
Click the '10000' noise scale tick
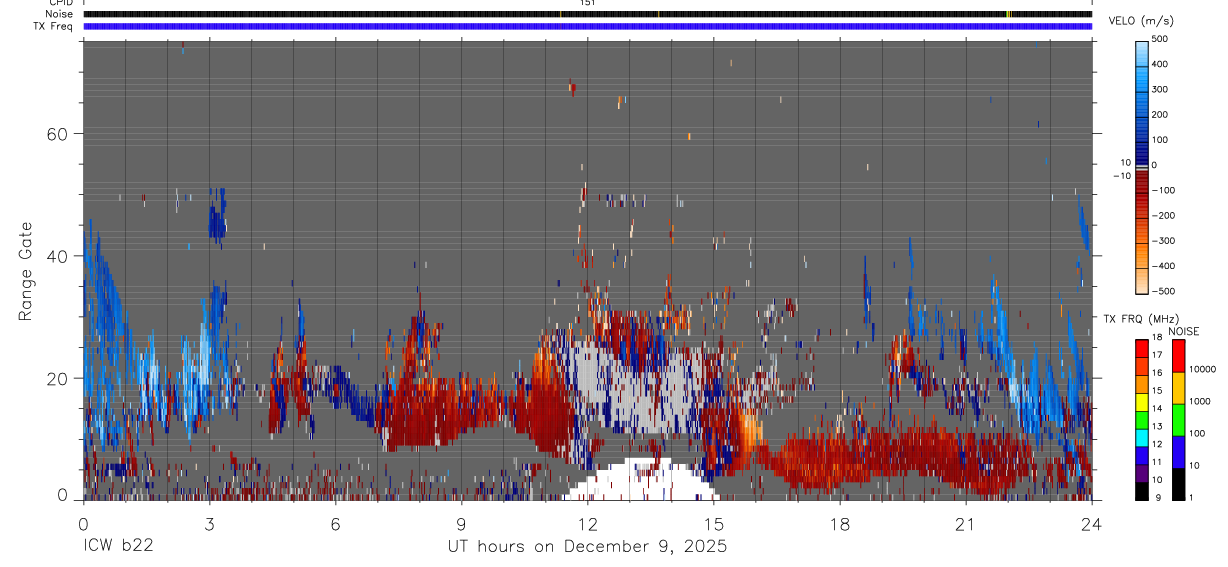(x=1202, y=369)
